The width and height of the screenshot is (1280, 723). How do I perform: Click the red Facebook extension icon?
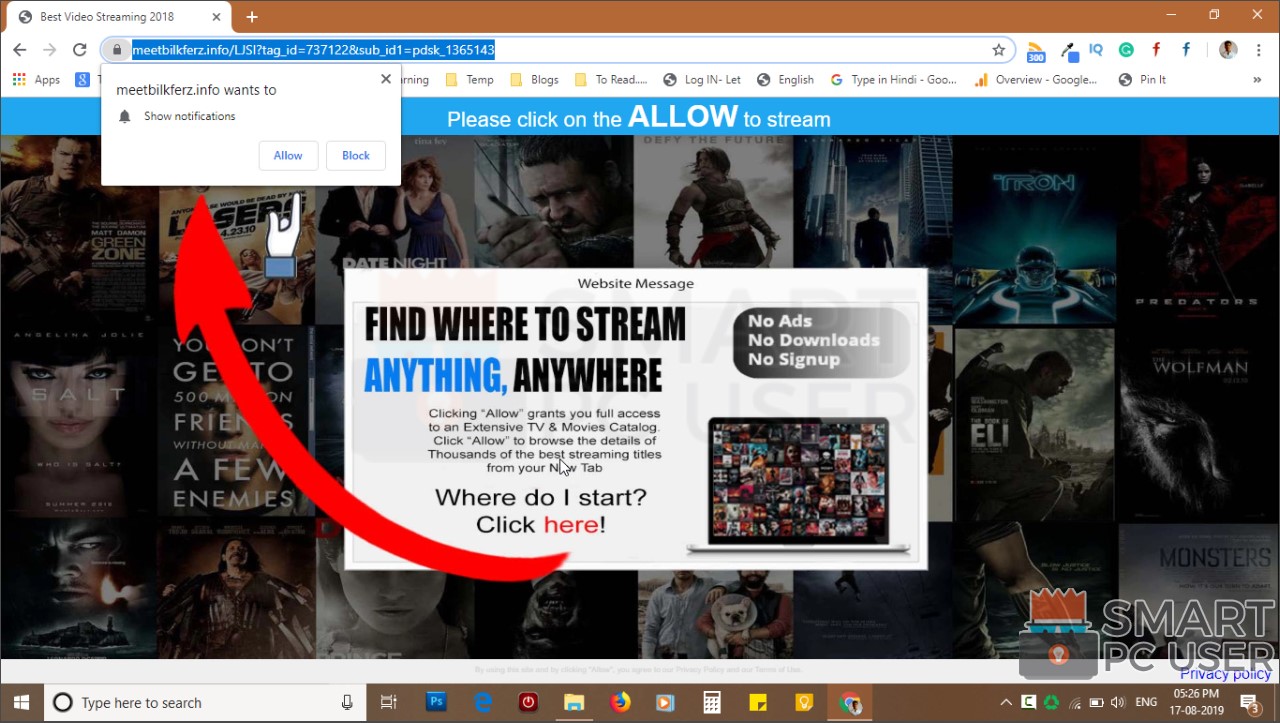coord(1156,49)
